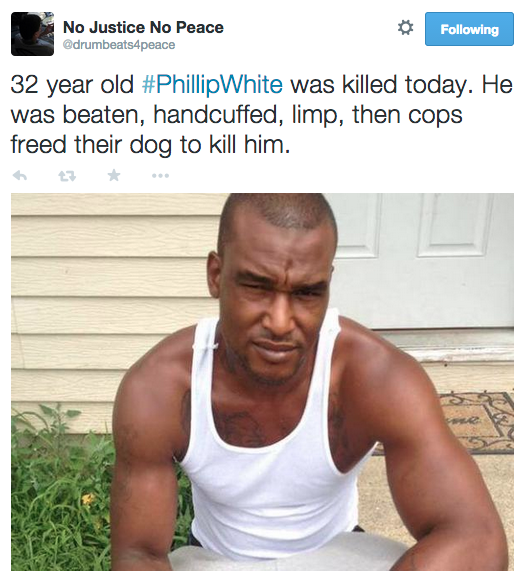
Task: Open the attached photo of the man
Action: tap(262, 382)
